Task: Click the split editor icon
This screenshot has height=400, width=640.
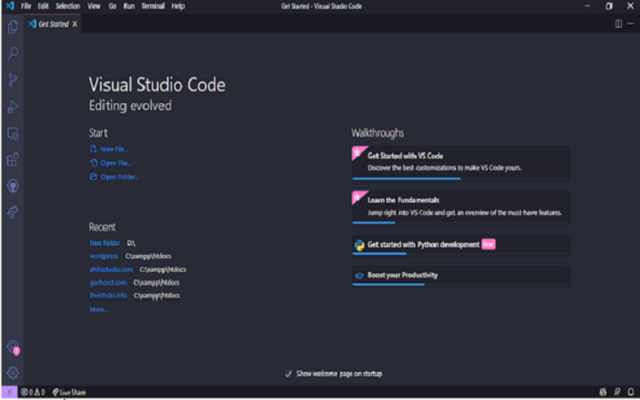Action: (618, 23)
